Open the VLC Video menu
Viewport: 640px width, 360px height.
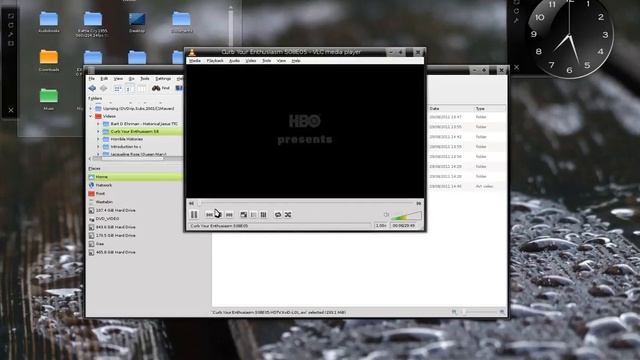(251, 60)
